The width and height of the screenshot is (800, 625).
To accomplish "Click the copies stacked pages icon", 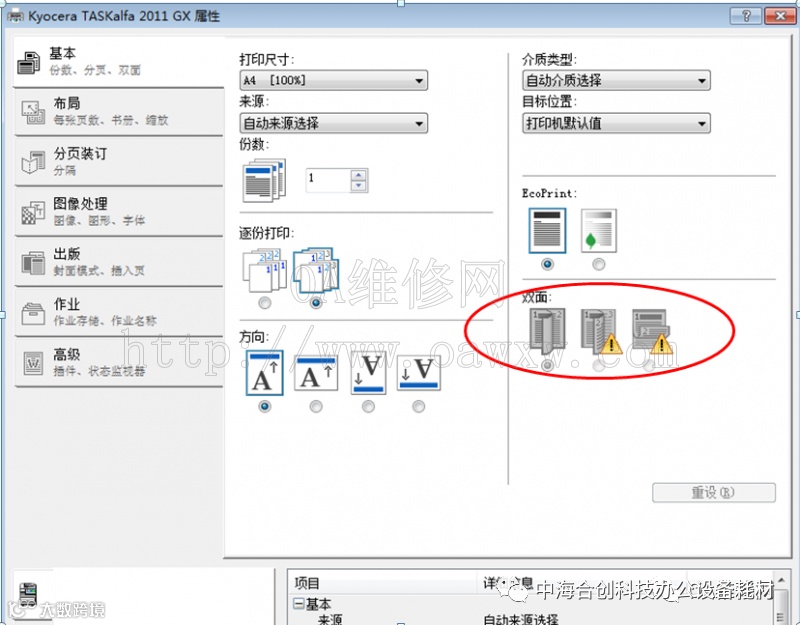I will coord(264,180).
